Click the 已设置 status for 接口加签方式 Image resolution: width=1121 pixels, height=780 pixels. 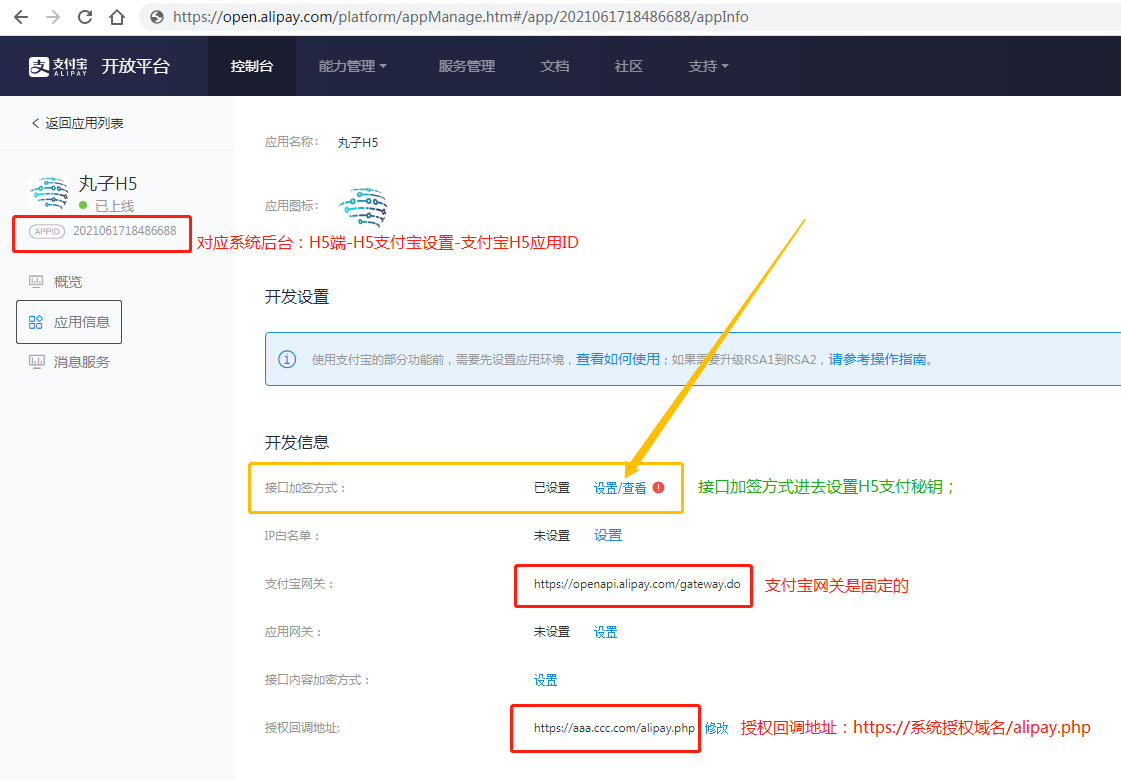552,488
